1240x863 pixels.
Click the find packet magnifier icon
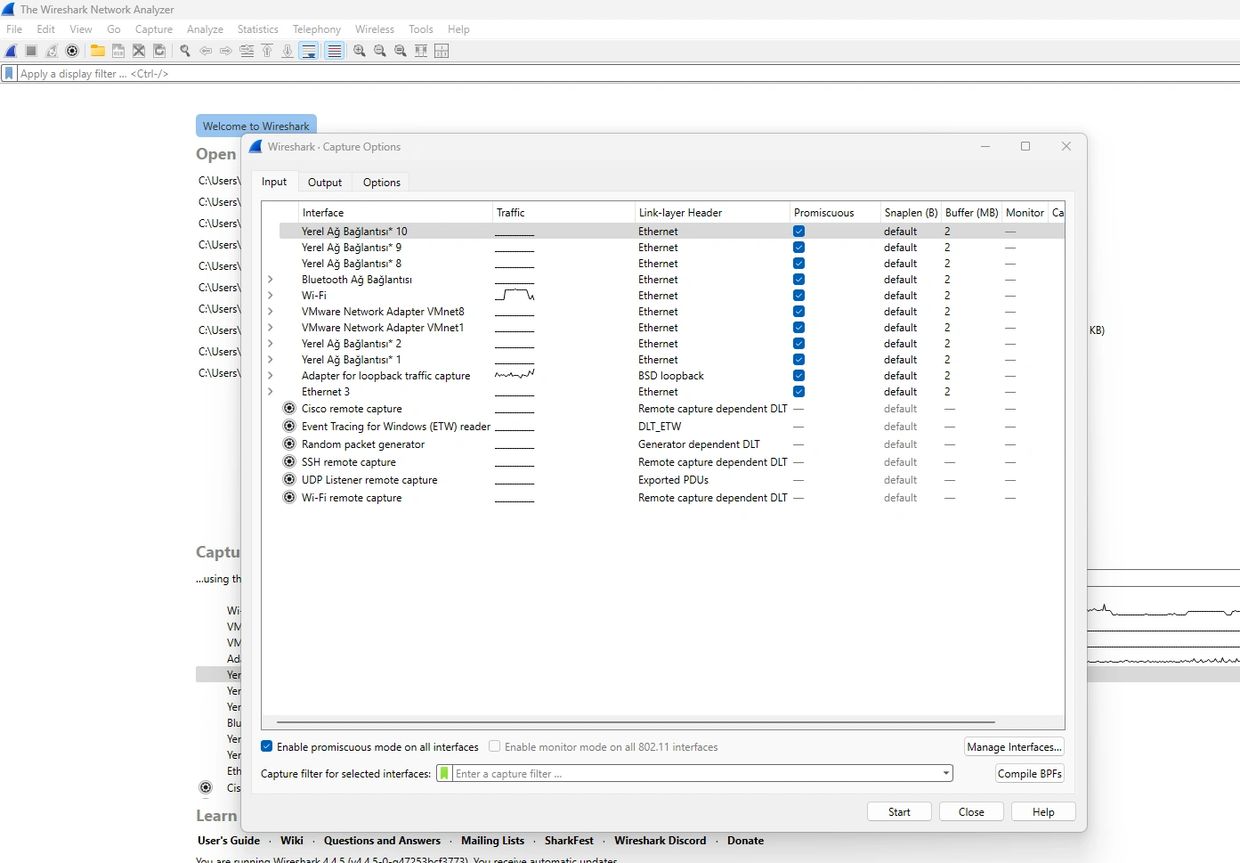(x=185, y=51)
